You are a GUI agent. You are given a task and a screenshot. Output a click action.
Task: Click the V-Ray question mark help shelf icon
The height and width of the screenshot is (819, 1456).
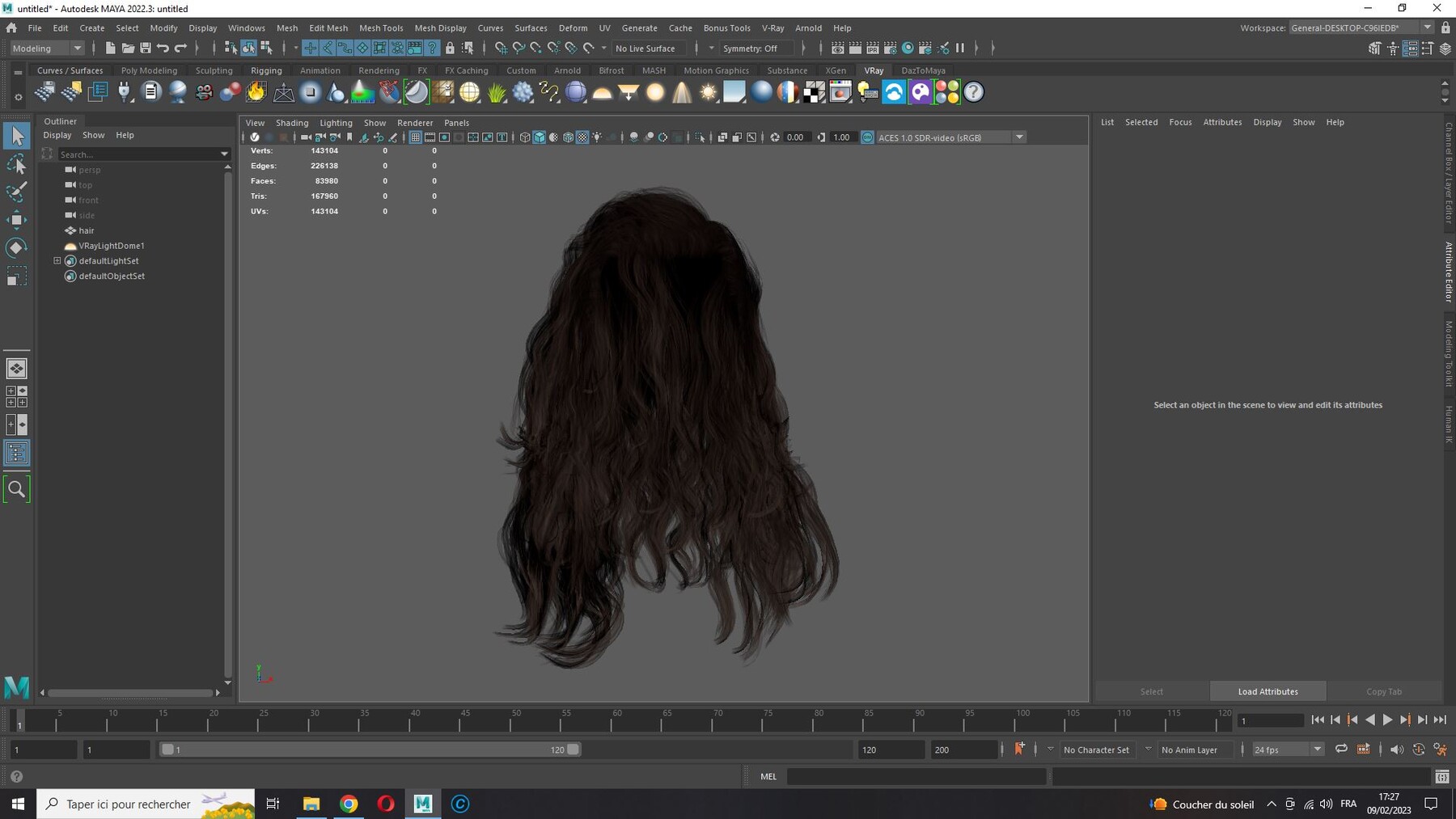[974, 92]
